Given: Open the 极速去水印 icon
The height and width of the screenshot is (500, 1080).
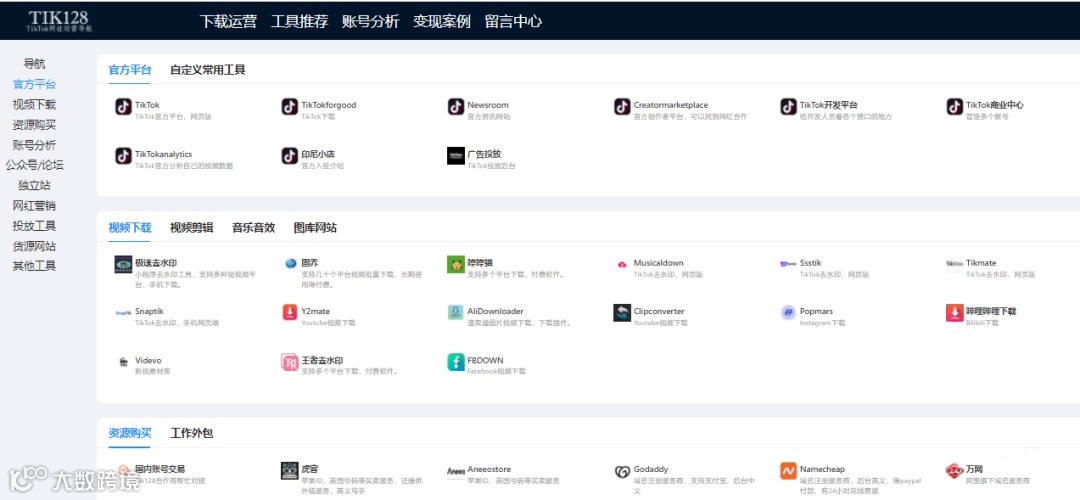Looking at the screenshot, I should 123,264.
